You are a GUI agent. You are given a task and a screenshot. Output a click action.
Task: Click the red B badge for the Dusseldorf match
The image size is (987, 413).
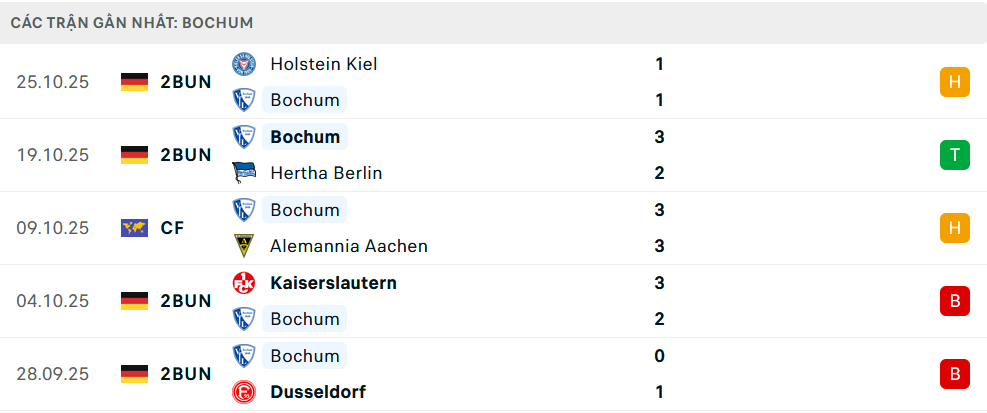pyautogui.click(x=954, y=374)
